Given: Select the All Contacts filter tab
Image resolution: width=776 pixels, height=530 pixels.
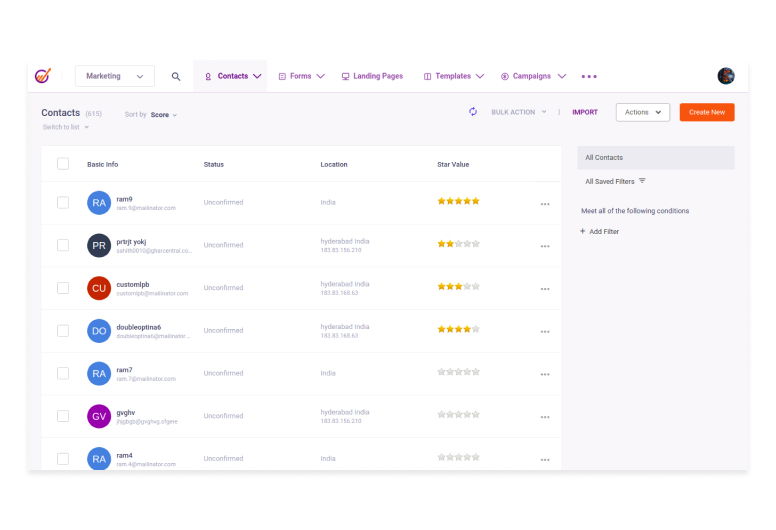Looking at the screenshot, I should 656,157.
